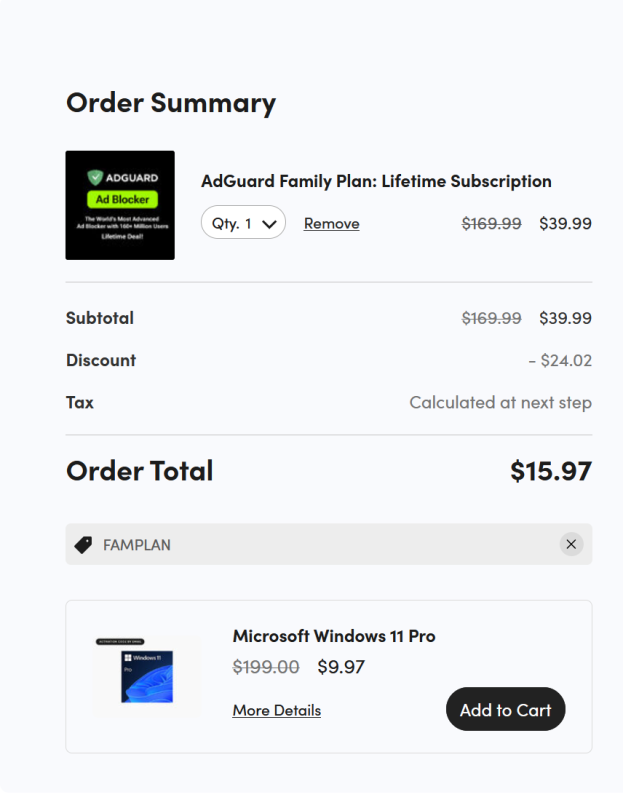
Task: Open the AdGuard Family Plan product title
Action: (x=376, y=181)
